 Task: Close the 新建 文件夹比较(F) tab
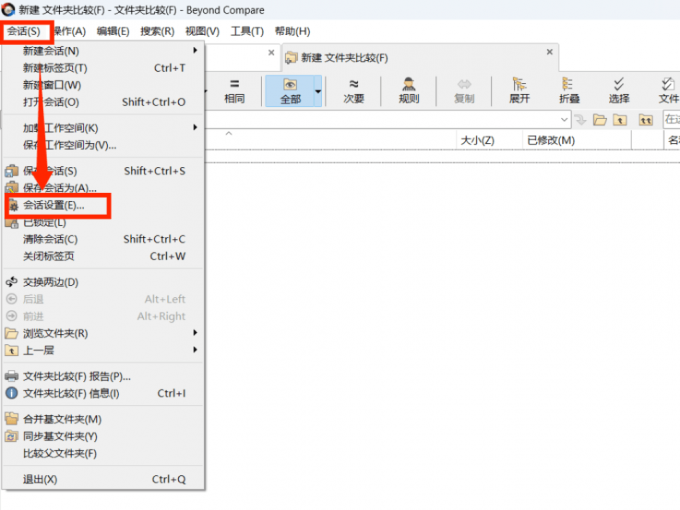pyautogui.click(x=549, y=52)
